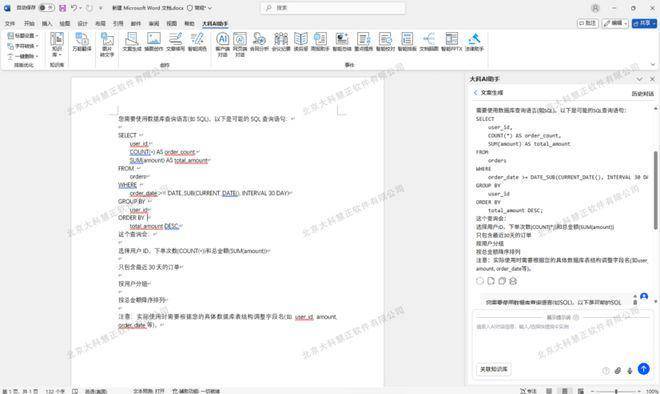The image size is (660, 394).
Task: Click the 智能总结 summary tool
Action: pyautogui.click(x=342, y=42)
